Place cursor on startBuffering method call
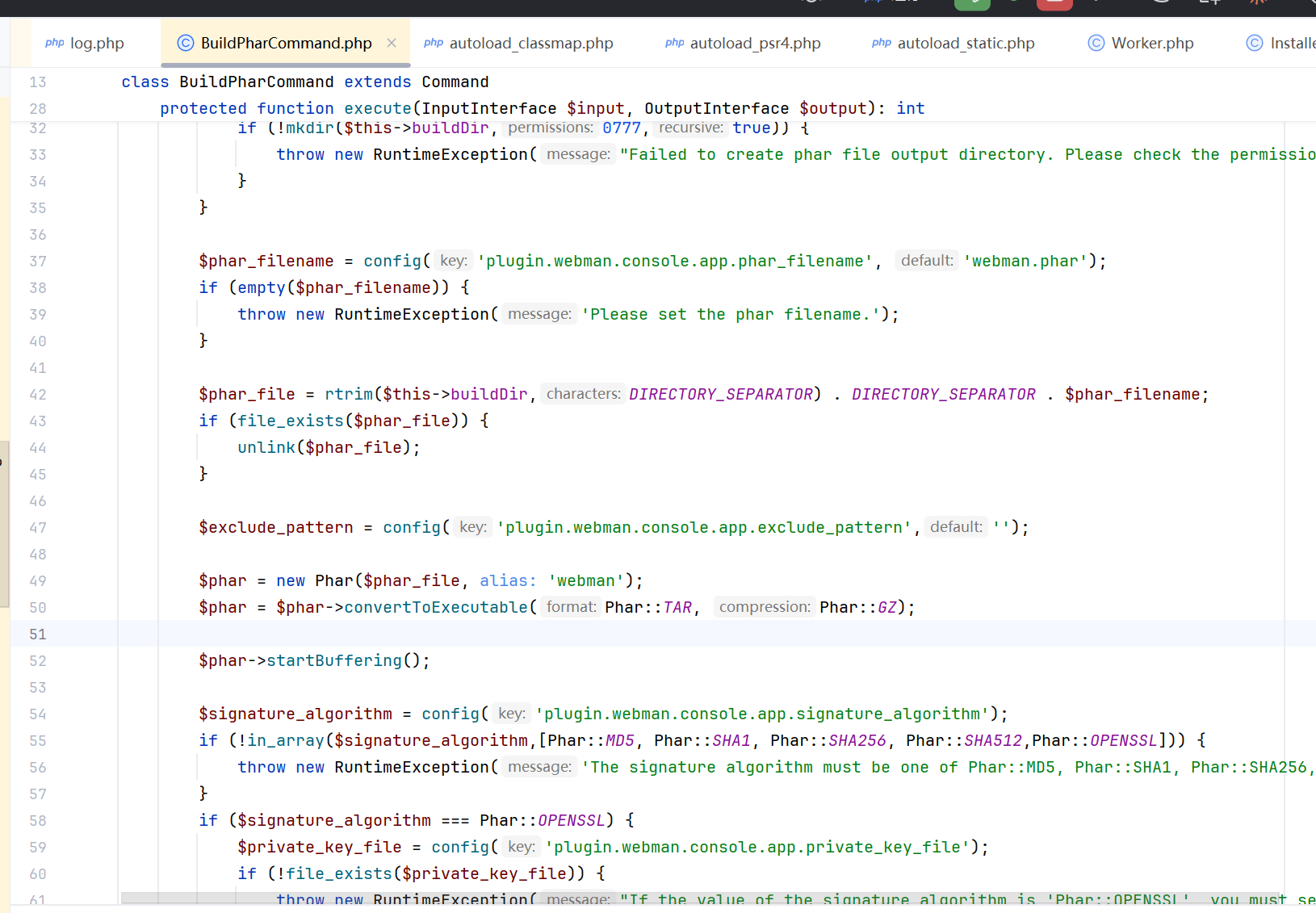Screen dimensions: 1316x913 333,661
